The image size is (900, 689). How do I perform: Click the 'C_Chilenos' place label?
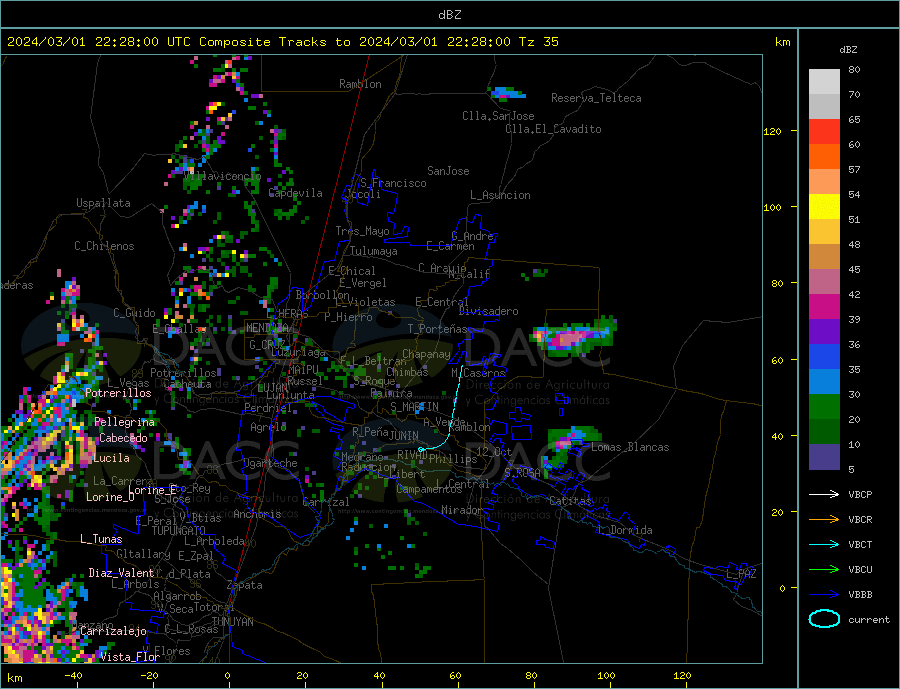pyautogui.click(x=104, y=246)
